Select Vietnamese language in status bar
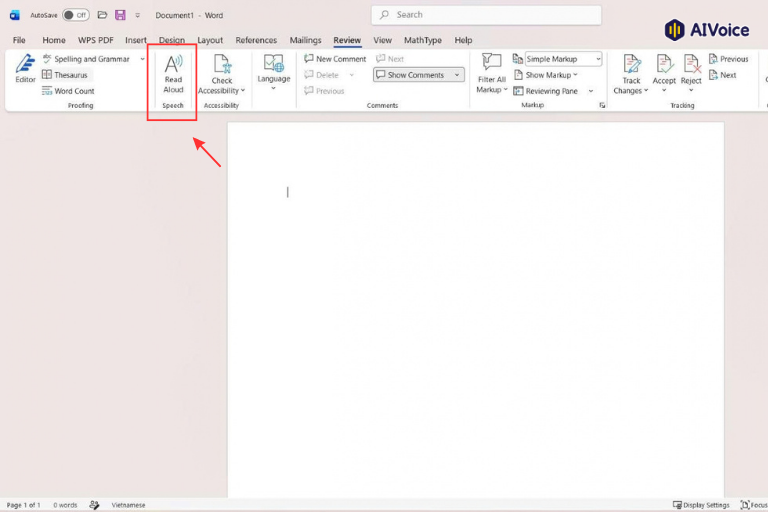This screenshot has height=512, width=768. pyautogui.click(x=128, y=505)
